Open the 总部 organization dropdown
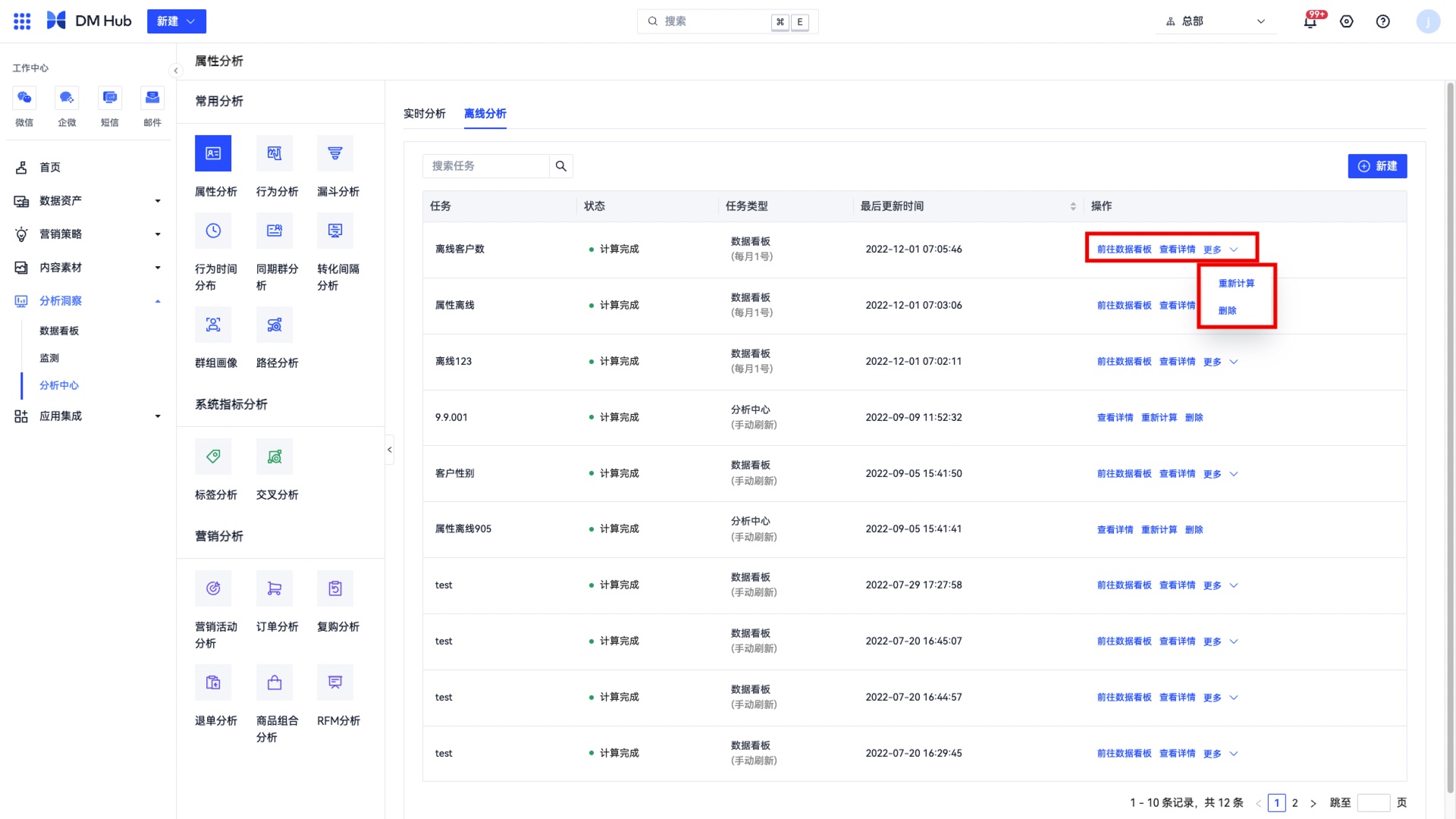The width and height of the screenshot is (1456, 819). (1216, 21)
